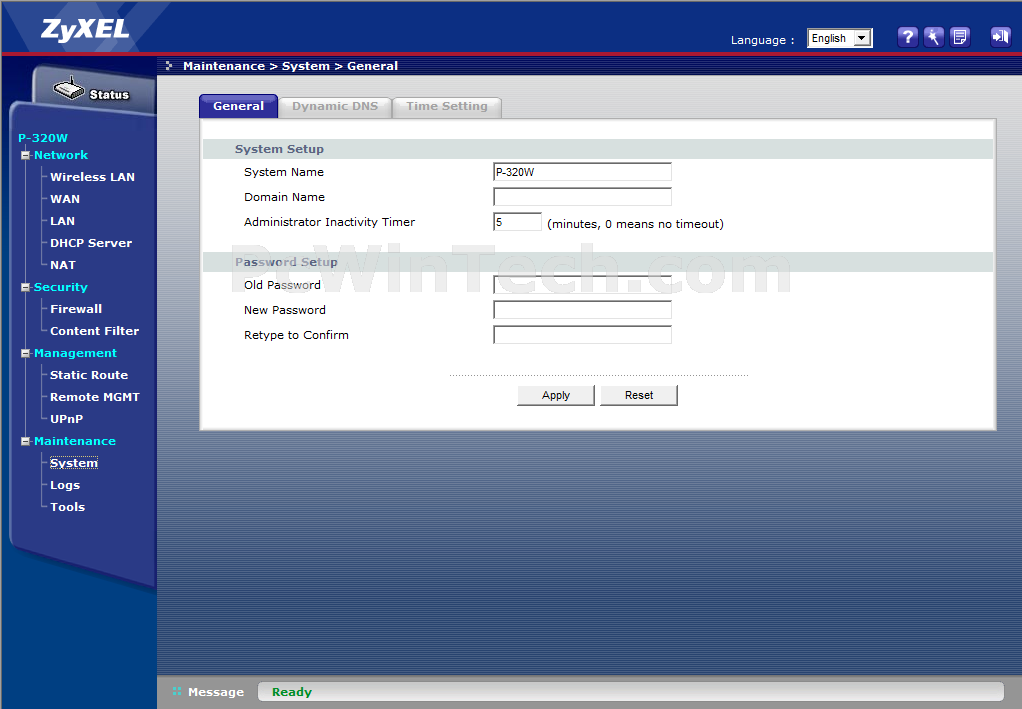Click the ZyXEL logo
Viewport: 1022px width, 709px height.
point(85,29)
